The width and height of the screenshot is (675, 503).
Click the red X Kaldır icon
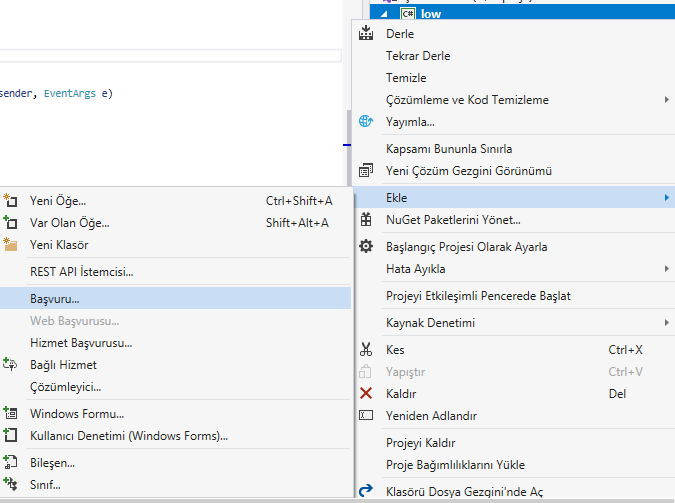pos(366,393)
